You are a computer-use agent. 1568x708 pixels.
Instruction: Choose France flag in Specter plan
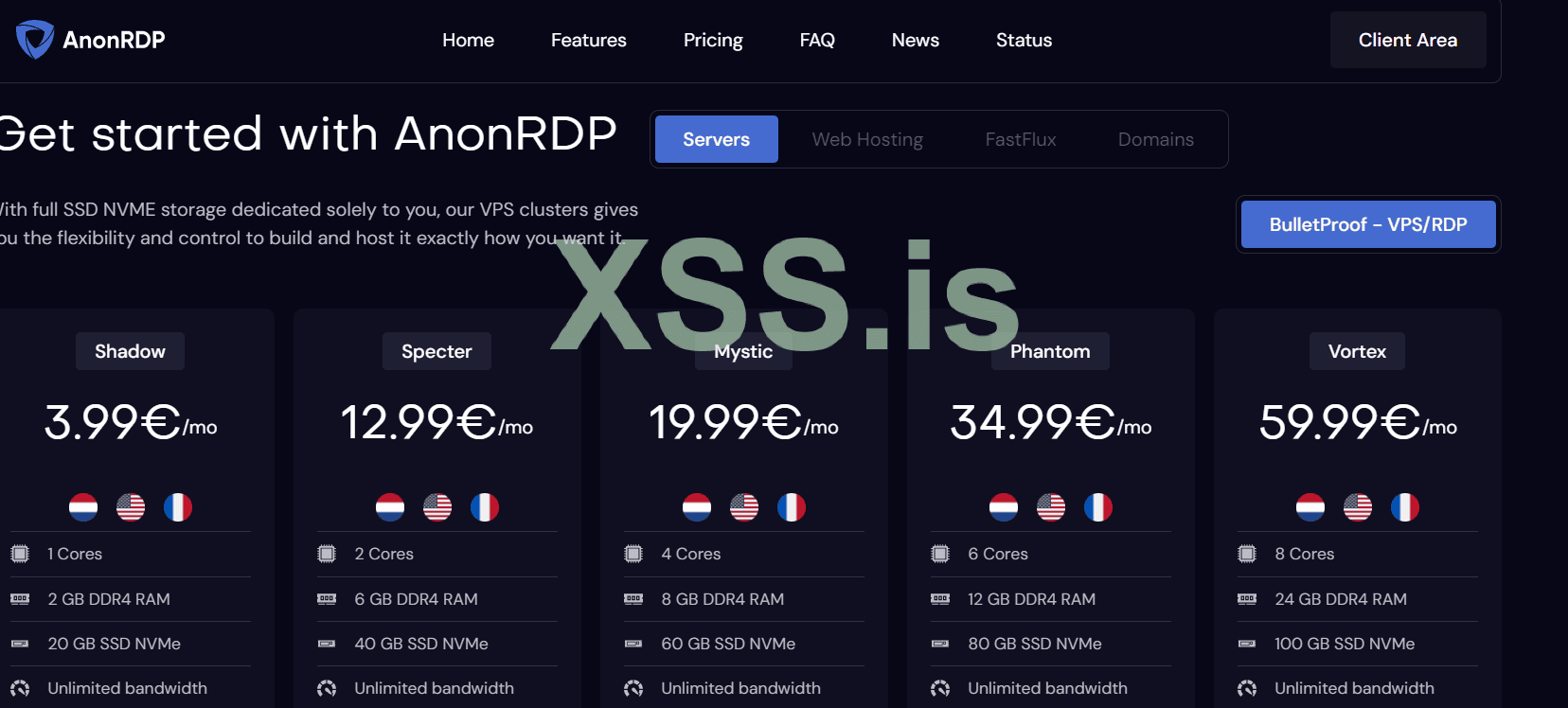click(485, 507)
